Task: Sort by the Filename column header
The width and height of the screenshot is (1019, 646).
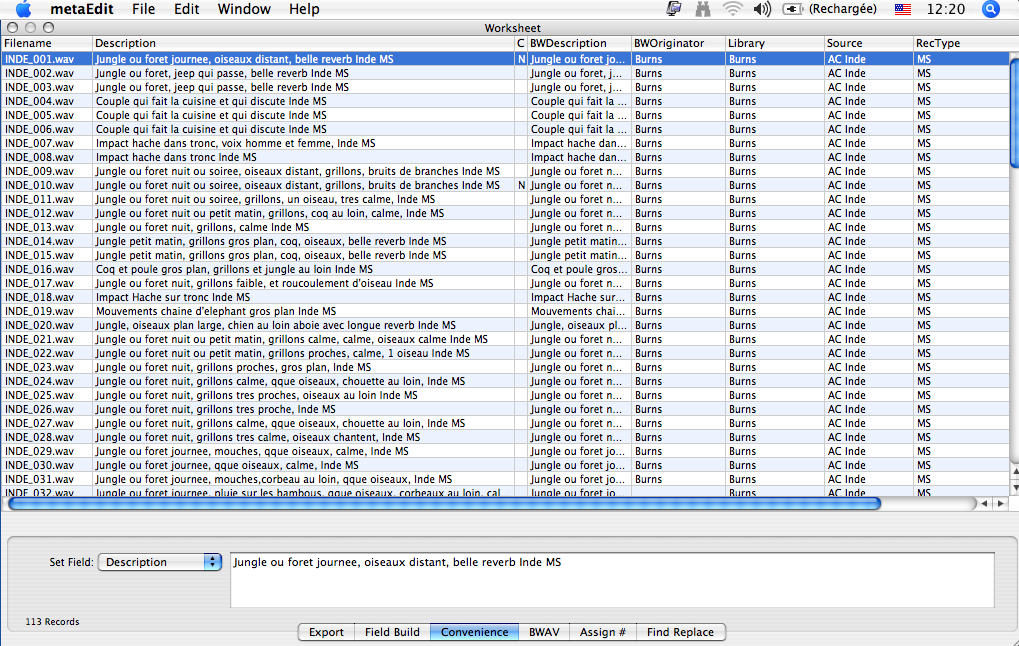Action: [x=47, y=44]
